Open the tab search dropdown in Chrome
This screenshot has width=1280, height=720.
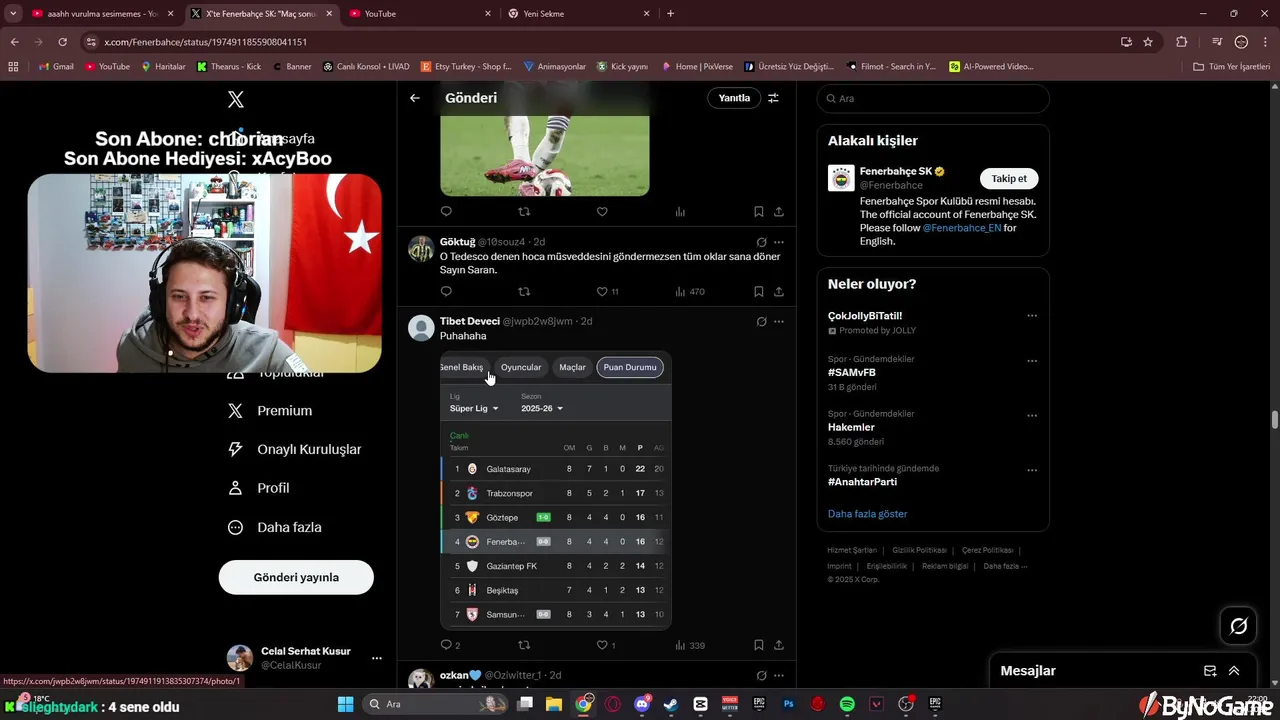point(13,13)
